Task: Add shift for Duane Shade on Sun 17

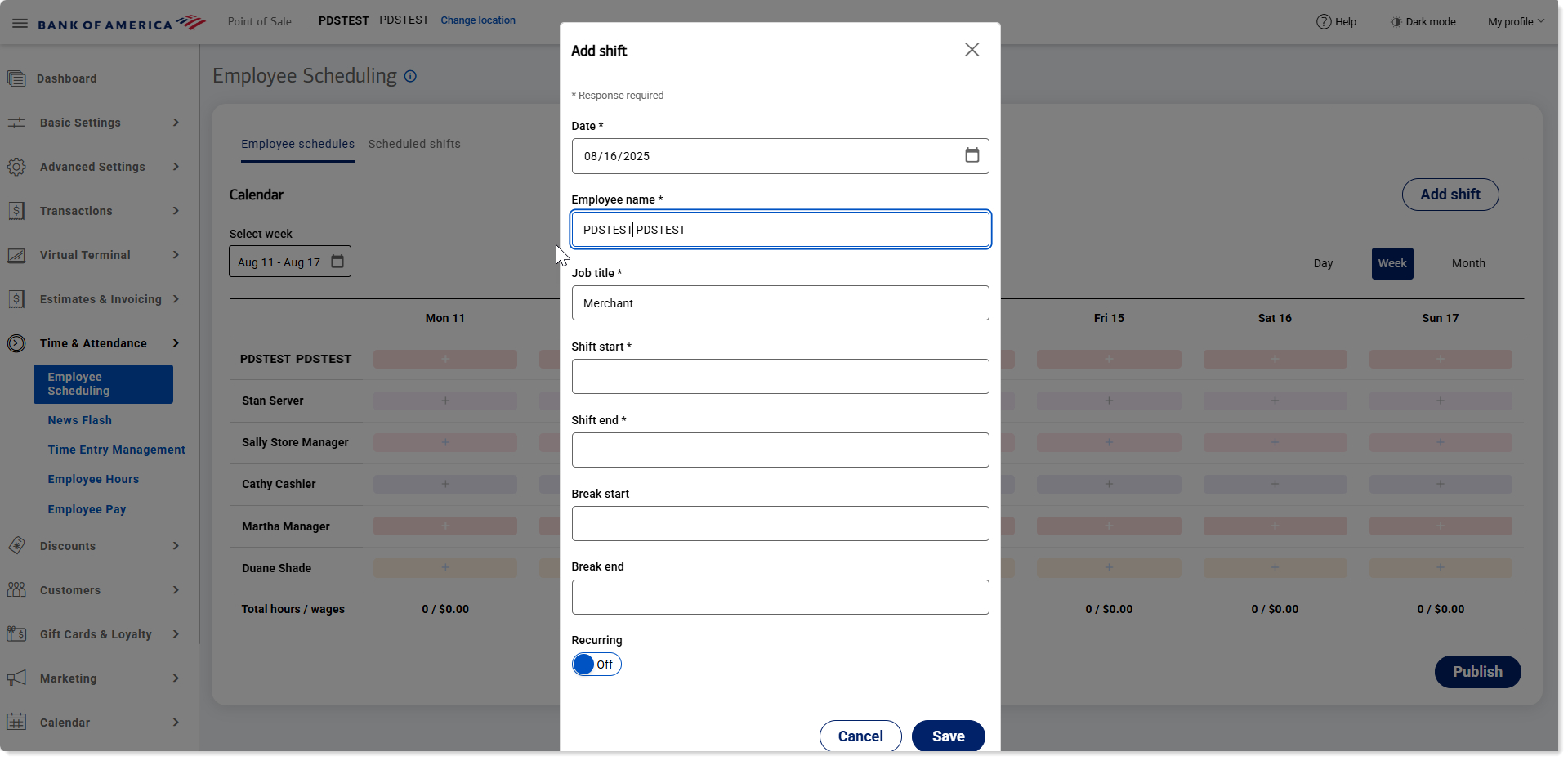Action: 1441,567
